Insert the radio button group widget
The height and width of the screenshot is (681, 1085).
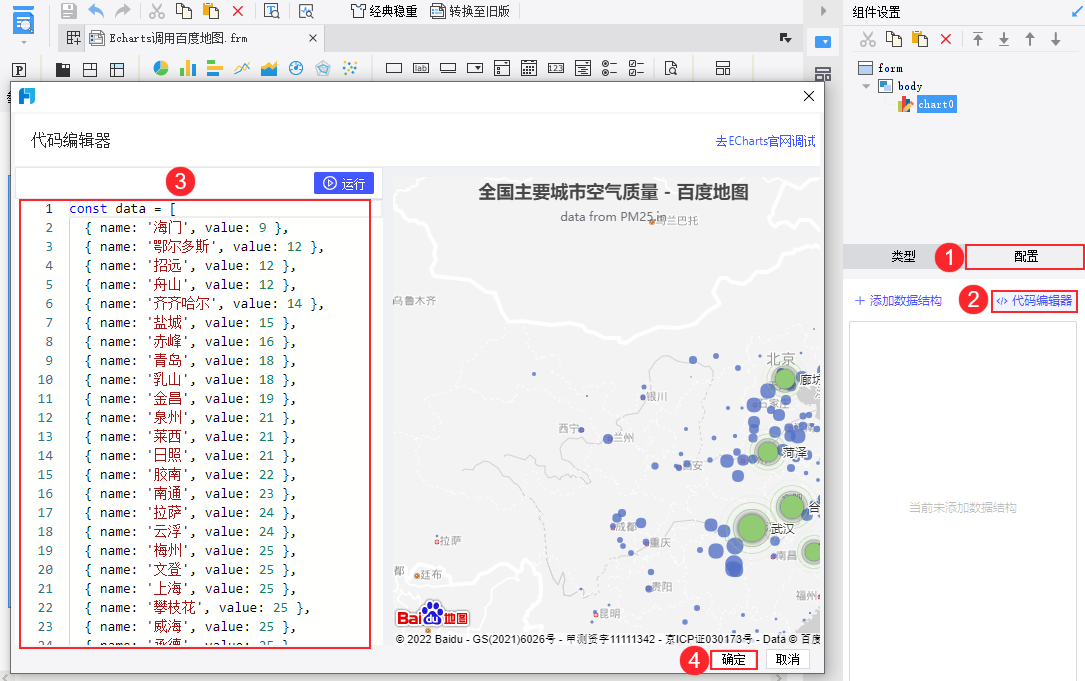[609, 68]
